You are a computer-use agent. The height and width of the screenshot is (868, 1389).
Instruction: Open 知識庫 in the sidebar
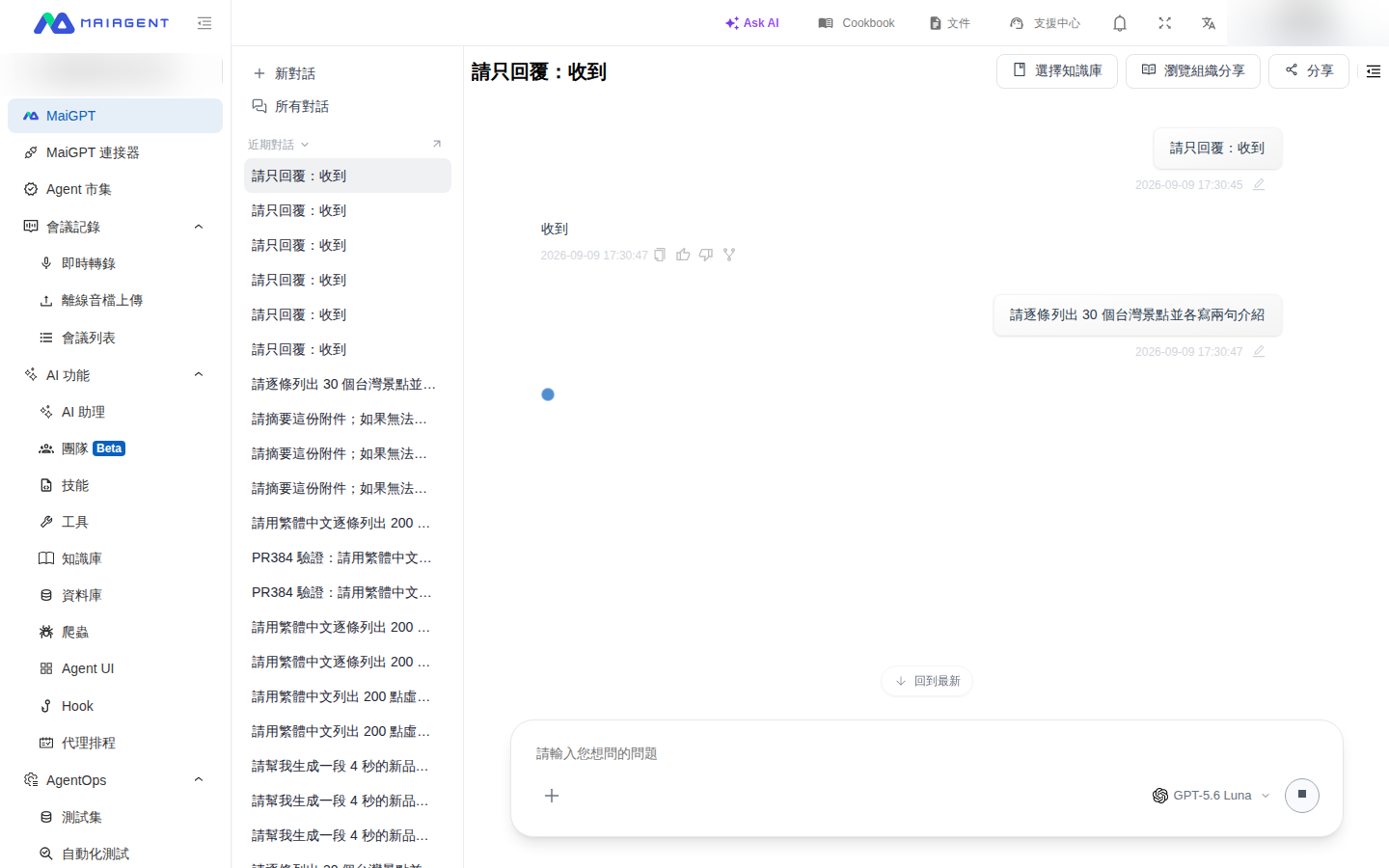tap(115, 558)
